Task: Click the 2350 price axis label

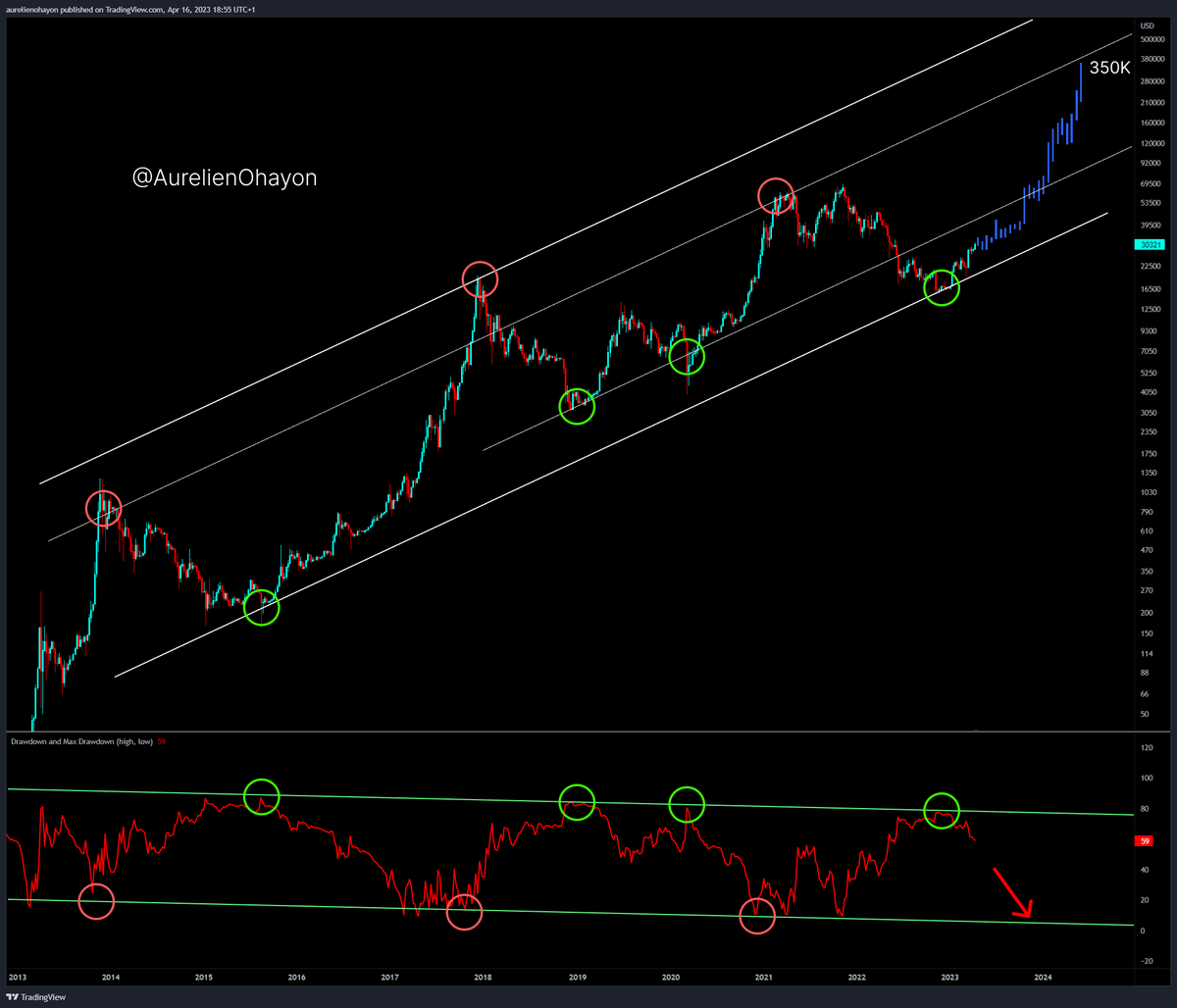Action: coord(1149,431)
